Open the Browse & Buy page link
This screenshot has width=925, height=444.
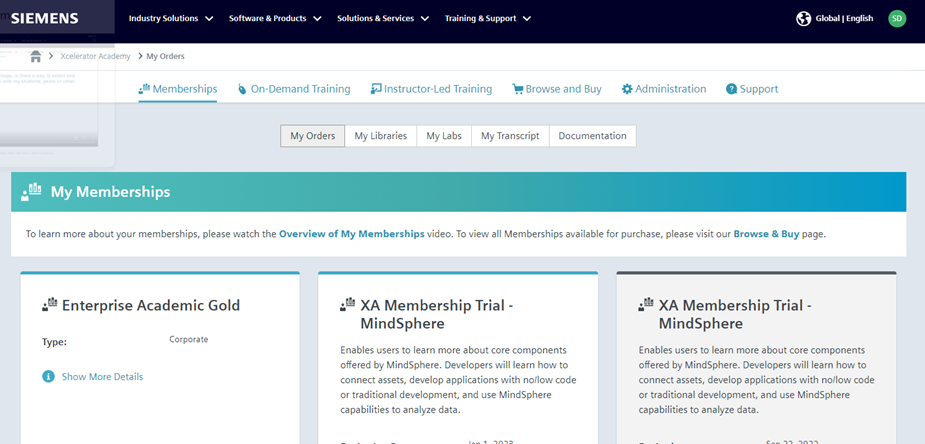point(766,233)
